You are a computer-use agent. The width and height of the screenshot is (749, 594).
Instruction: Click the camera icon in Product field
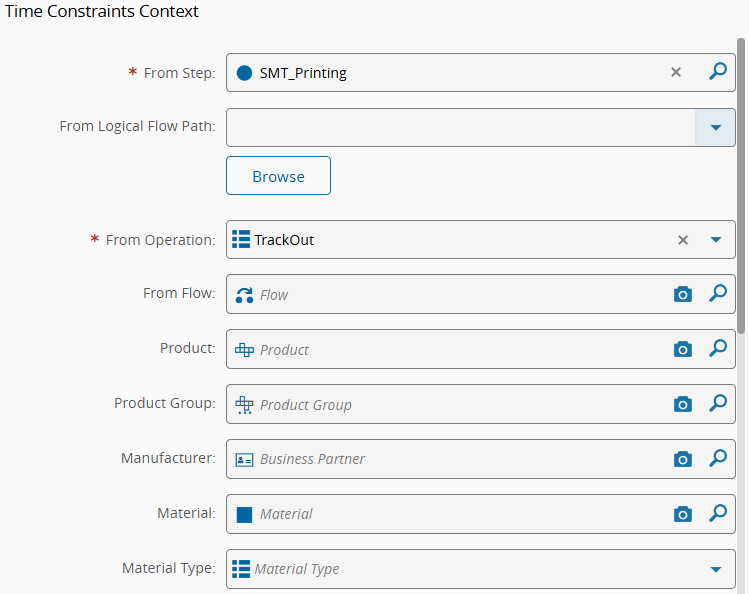[683, 350]
